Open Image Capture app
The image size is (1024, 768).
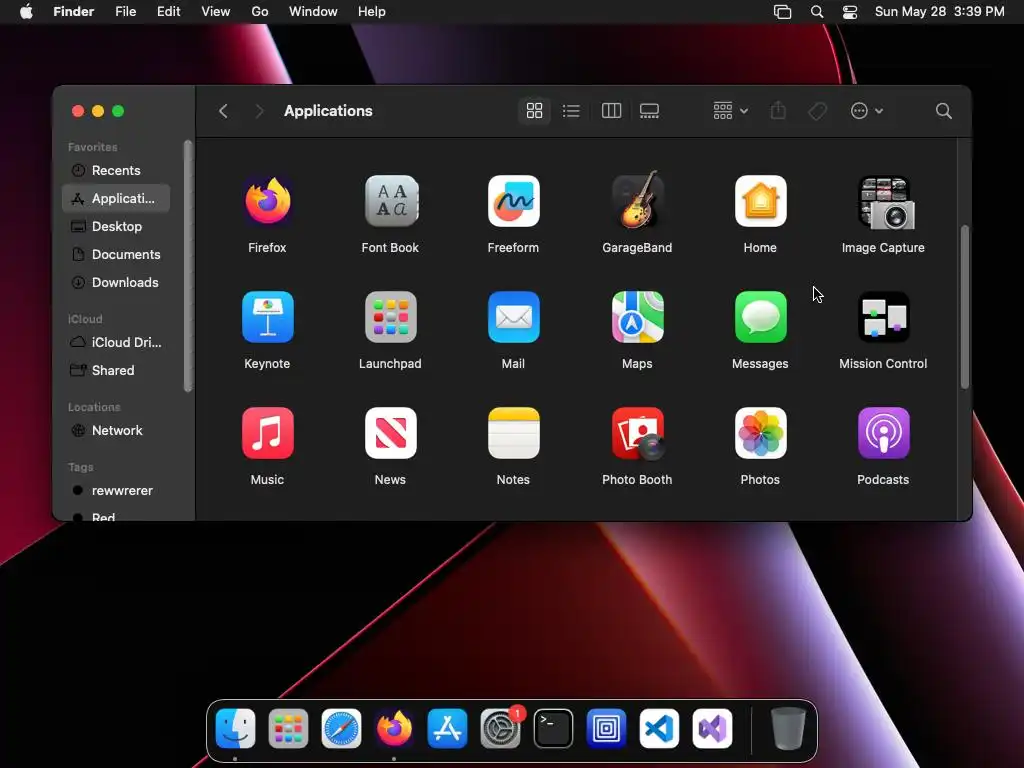click(x=884, y=202)
